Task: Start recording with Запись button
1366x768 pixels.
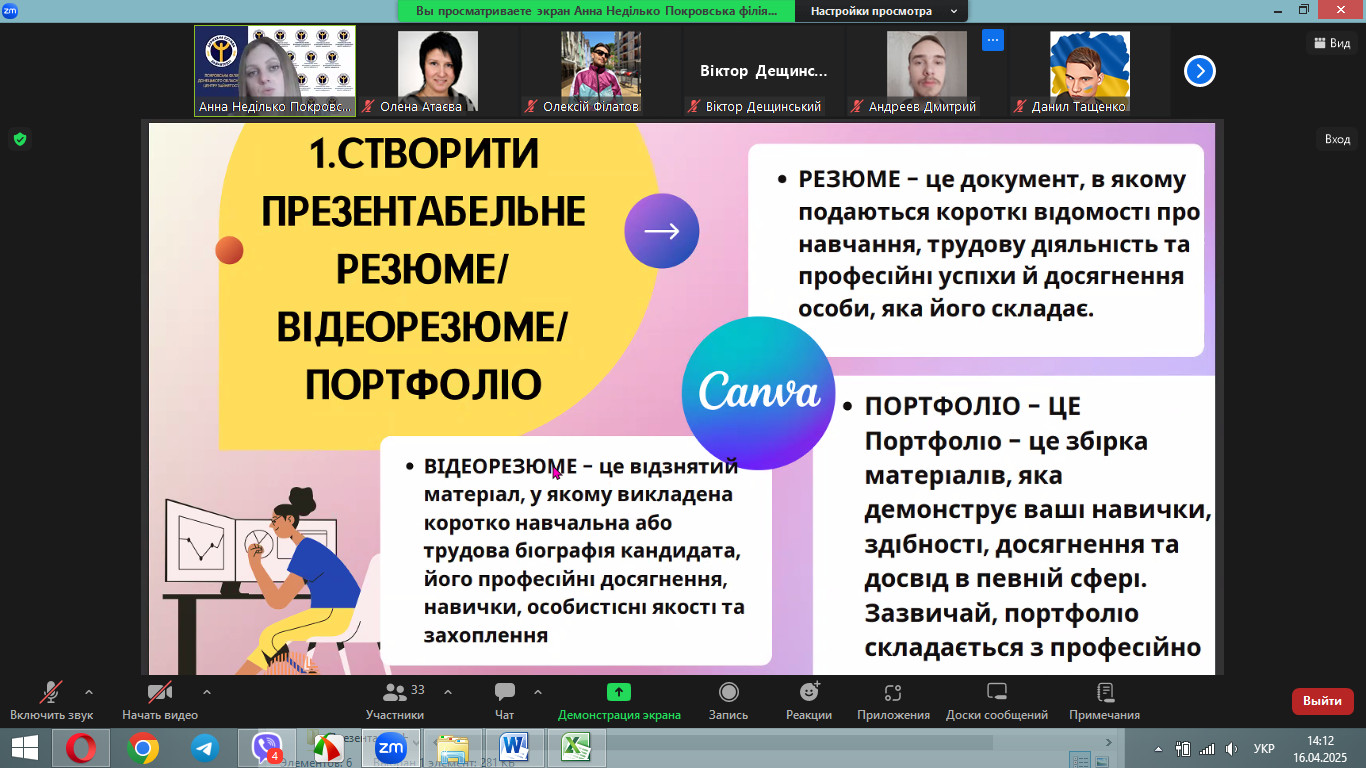Action: click(728, 700)
